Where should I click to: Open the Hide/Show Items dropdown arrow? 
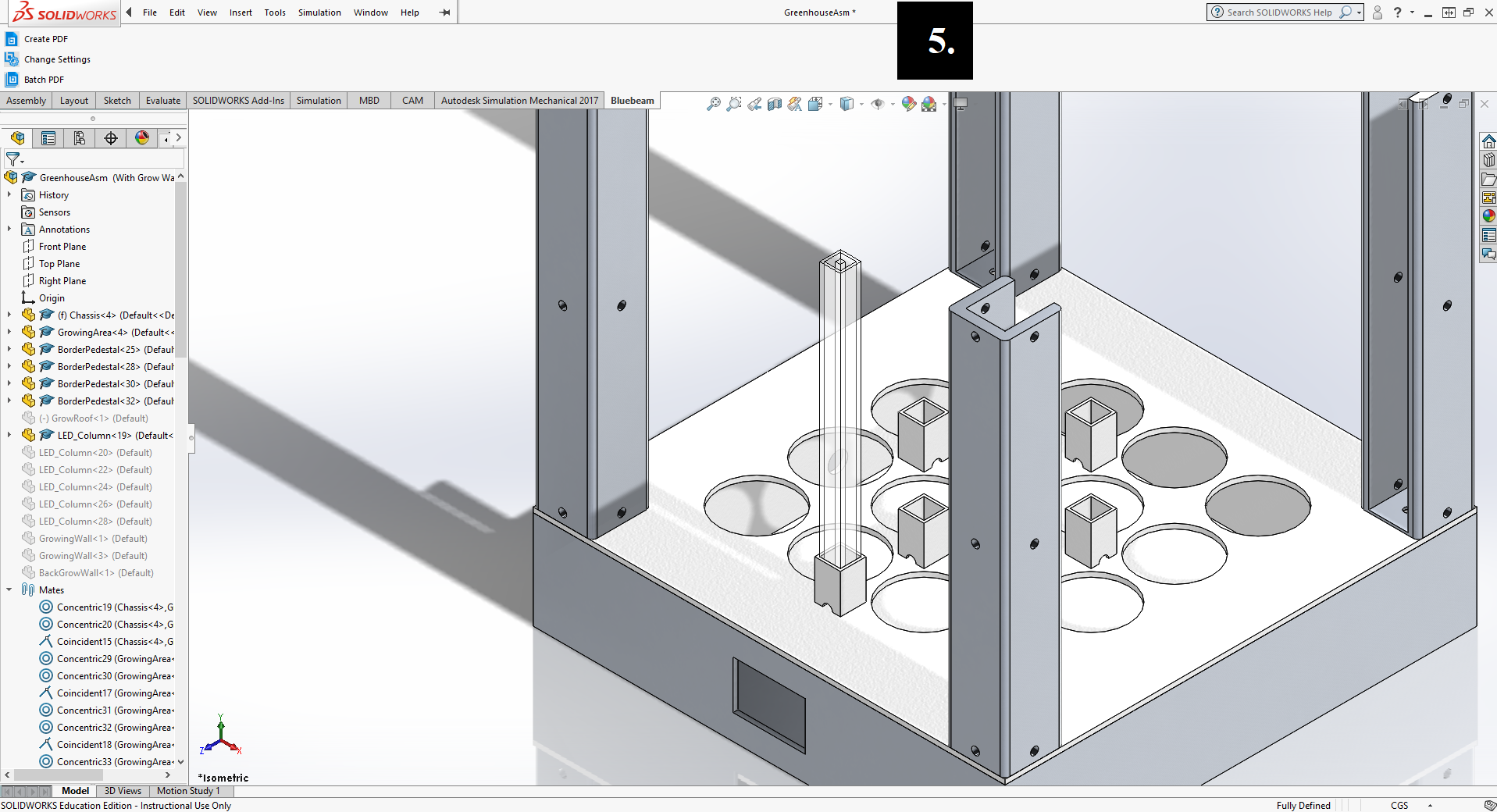893,104
